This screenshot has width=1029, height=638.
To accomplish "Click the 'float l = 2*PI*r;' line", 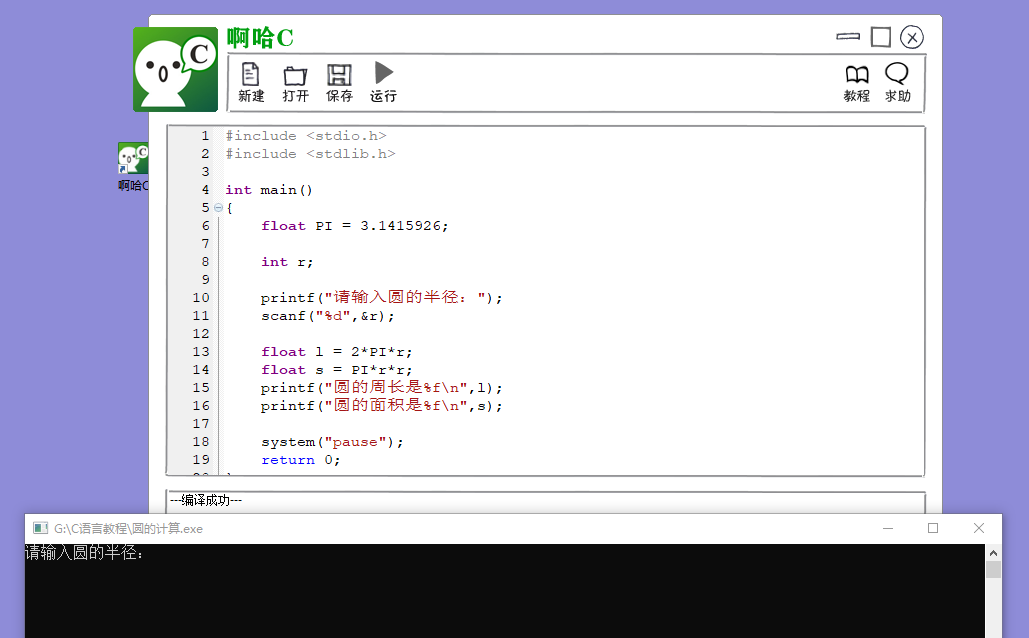I will (337, 352).
